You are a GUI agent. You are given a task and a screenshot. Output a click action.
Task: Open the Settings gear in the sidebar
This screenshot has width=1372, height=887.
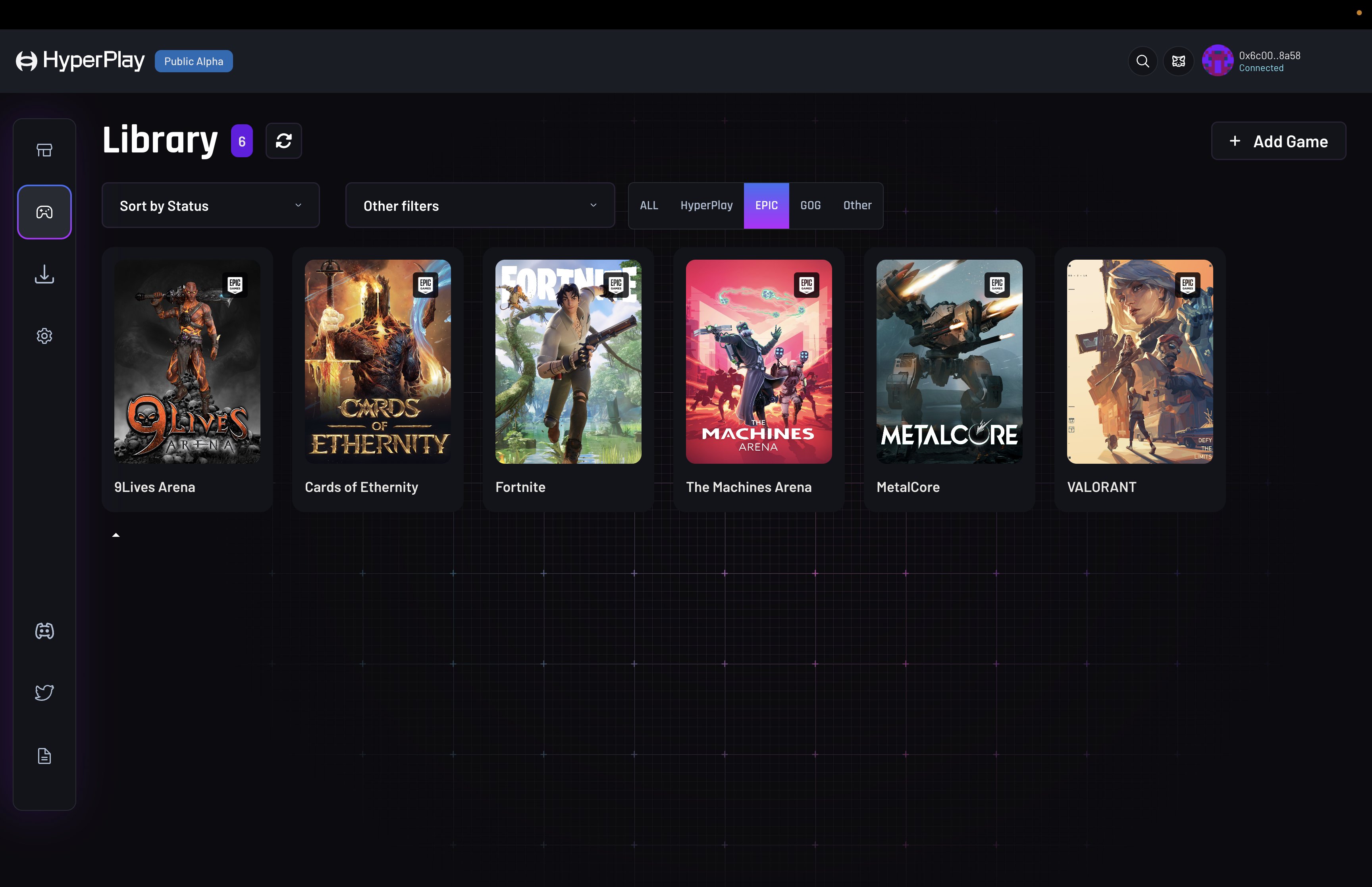pos(44,336)
